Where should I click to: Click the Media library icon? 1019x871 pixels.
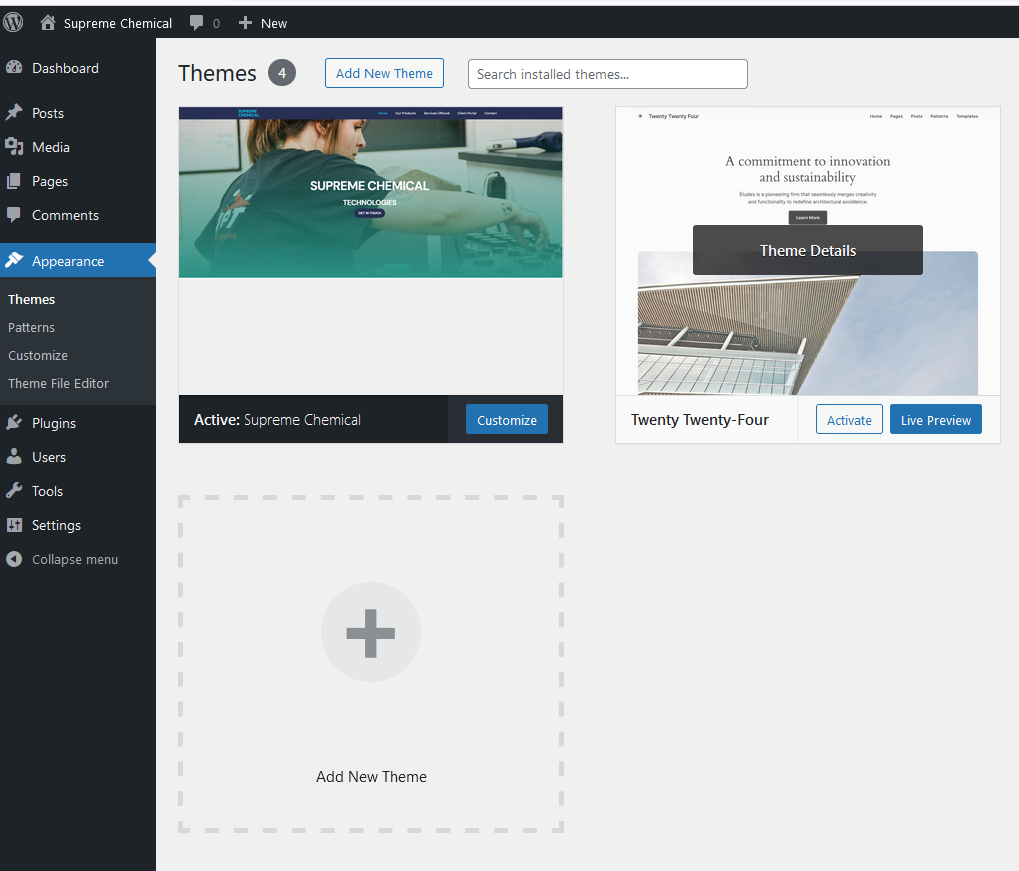[x=14, y=147]
